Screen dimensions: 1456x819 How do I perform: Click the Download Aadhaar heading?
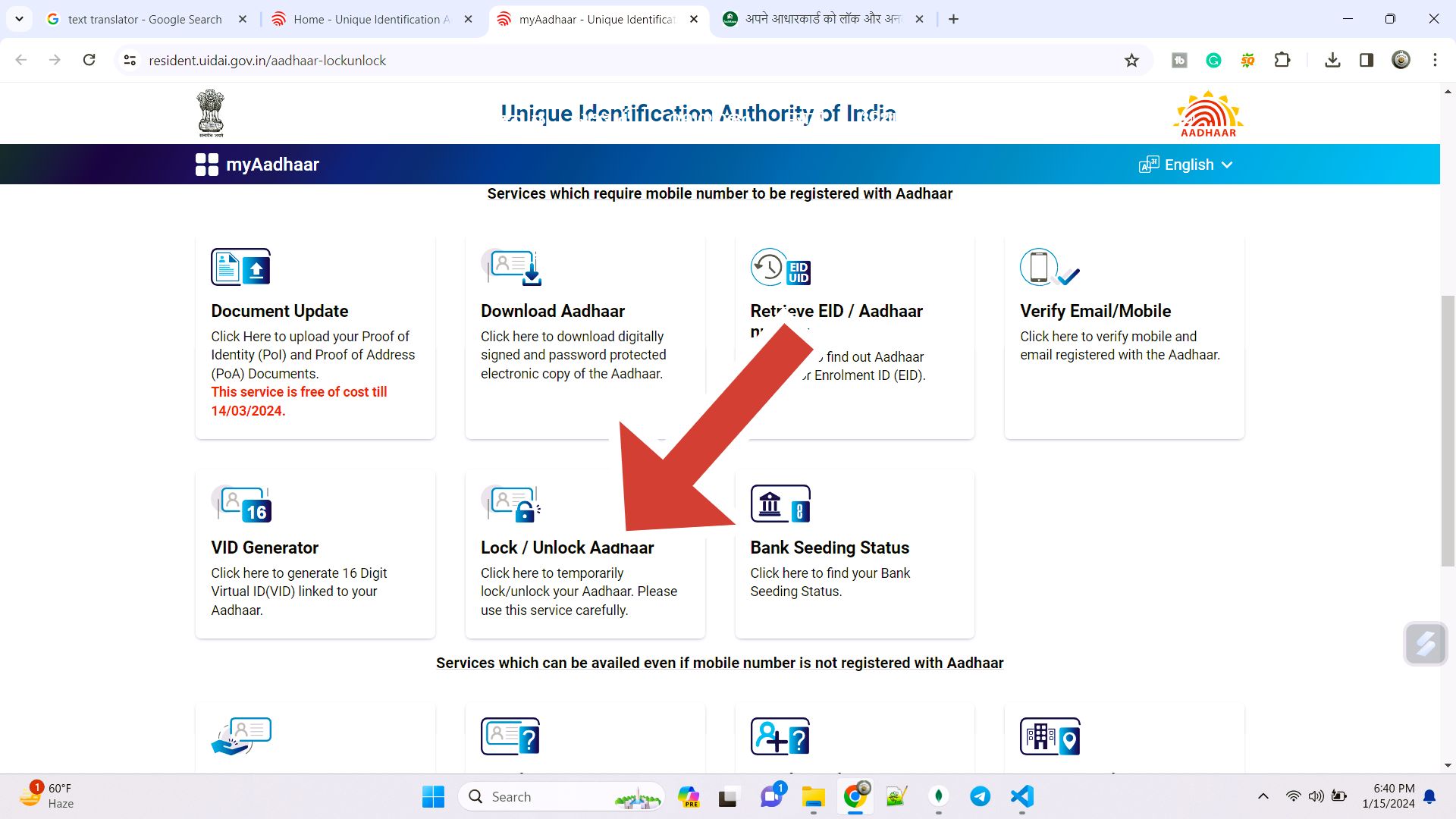click(x=552, y=311)
